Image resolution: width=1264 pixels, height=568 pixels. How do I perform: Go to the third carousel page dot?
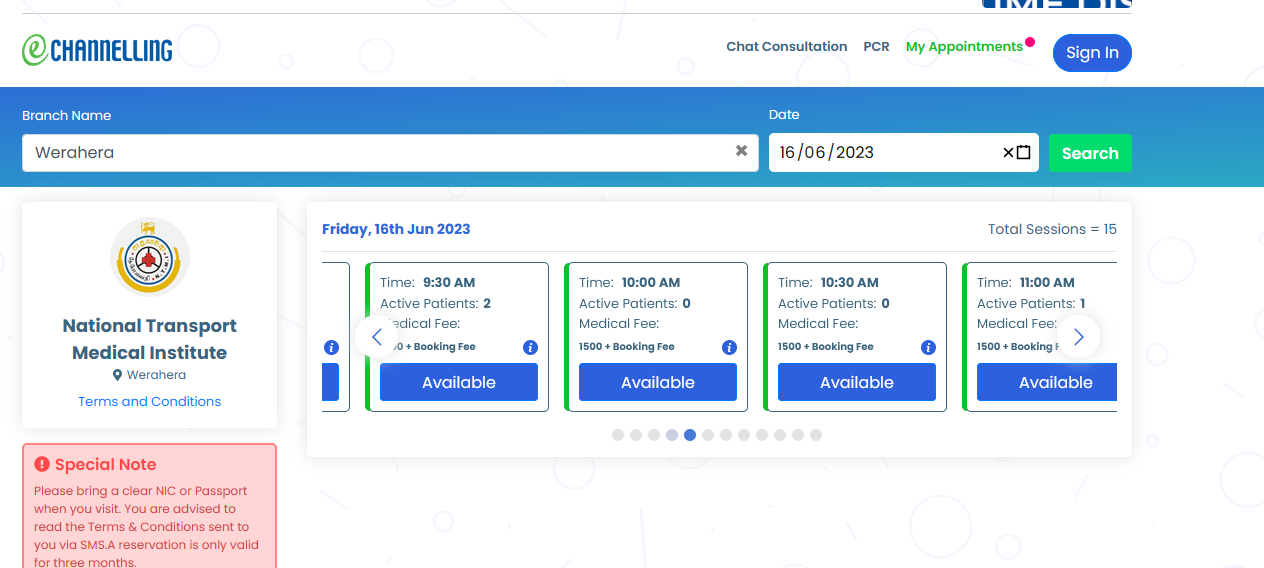(x=654, y=435)
